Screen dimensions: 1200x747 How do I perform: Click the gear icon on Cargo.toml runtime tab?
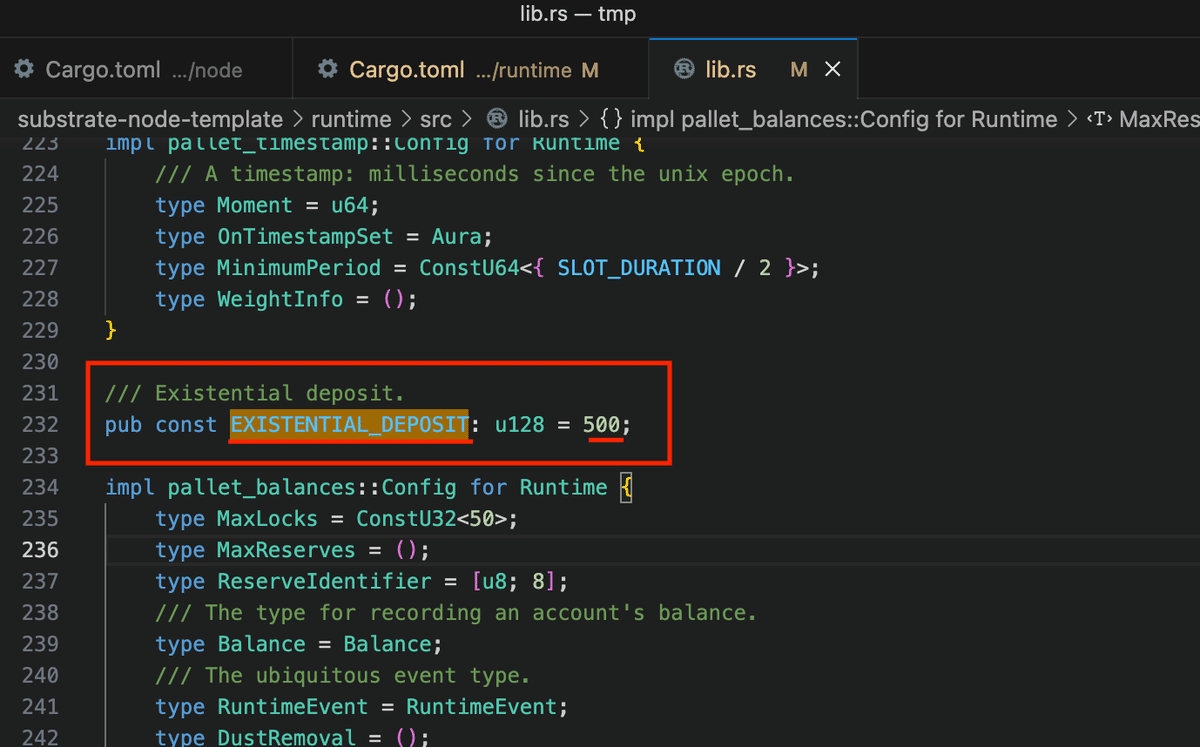coord(327,69)
